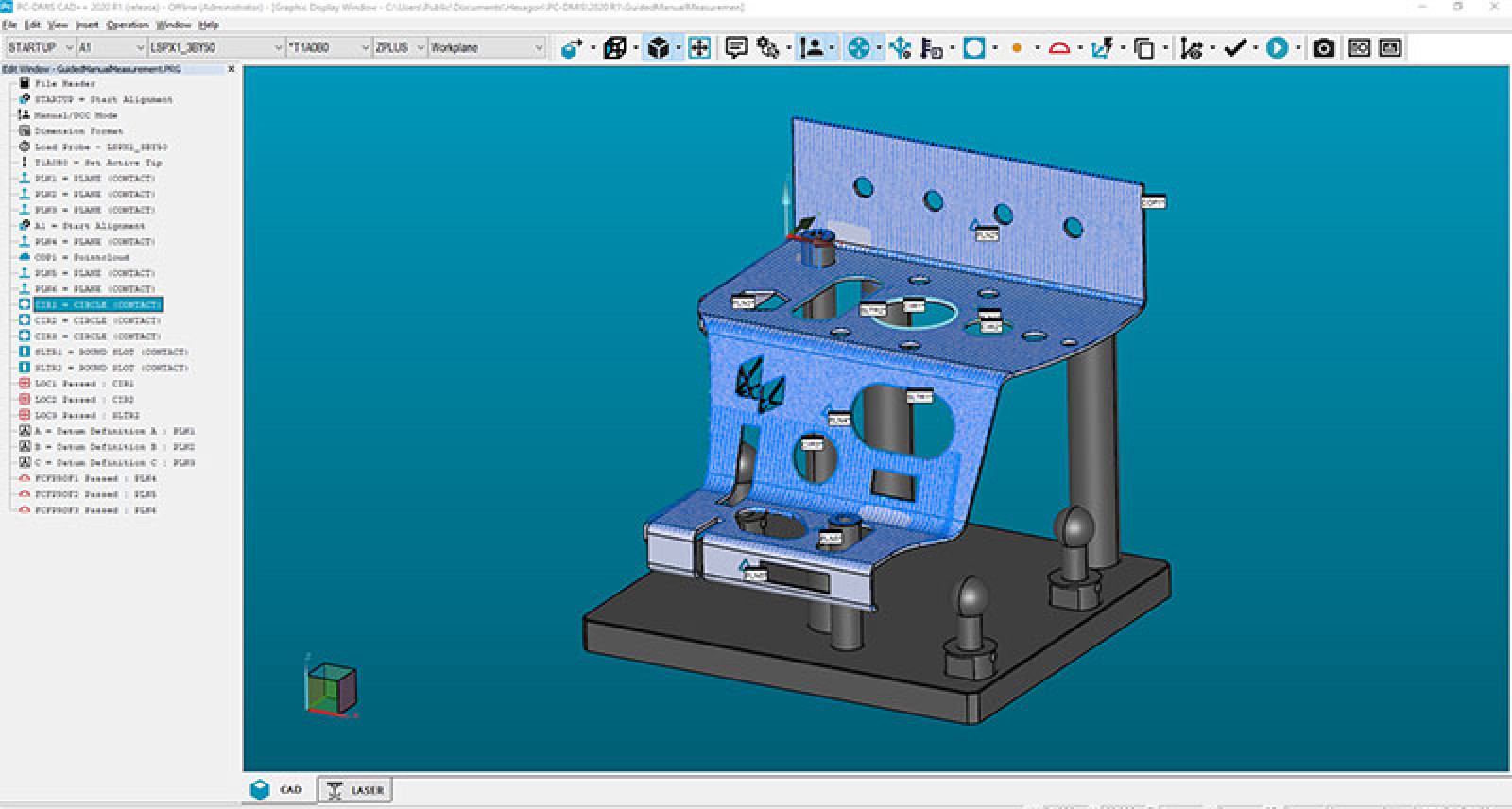
Task: Select the red semicircle profile dimension icon
Action: [x=1059, y=48]
